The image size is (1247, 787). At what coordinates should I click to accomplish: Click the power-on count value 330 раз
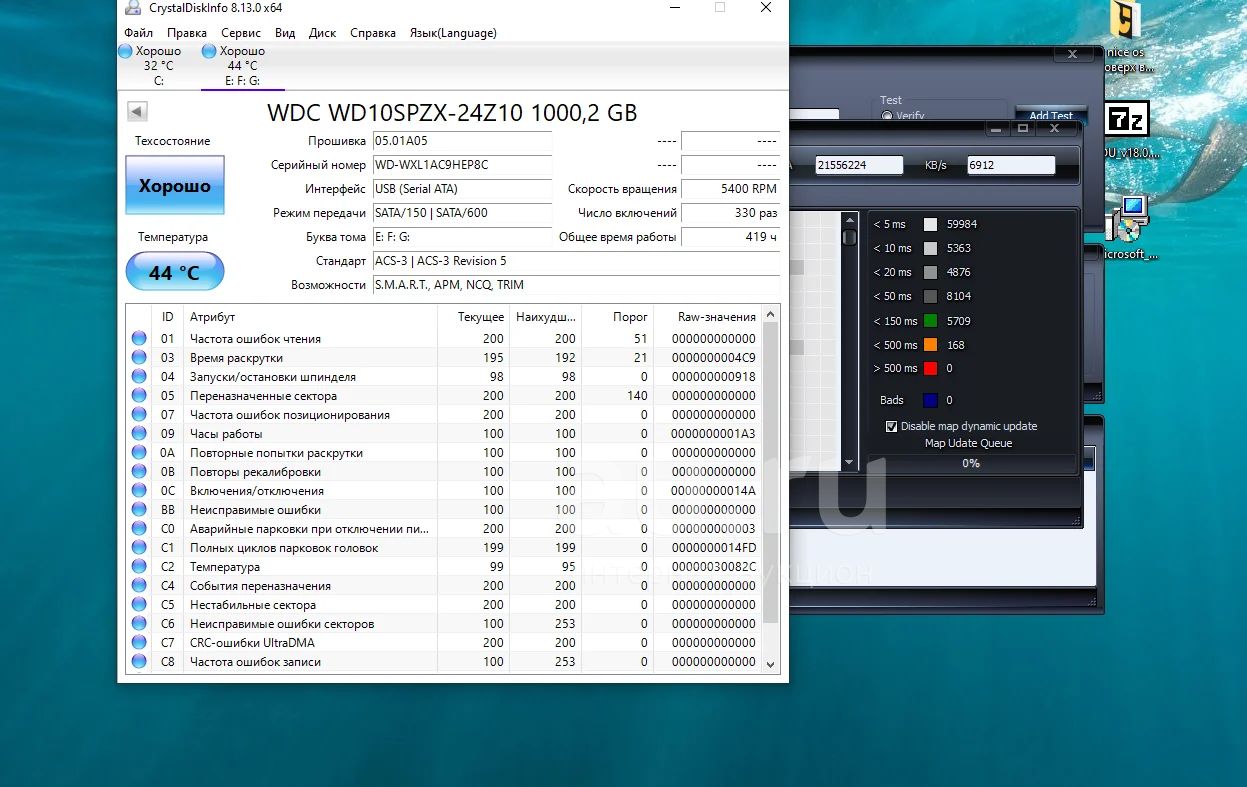[x=731, y=212]
